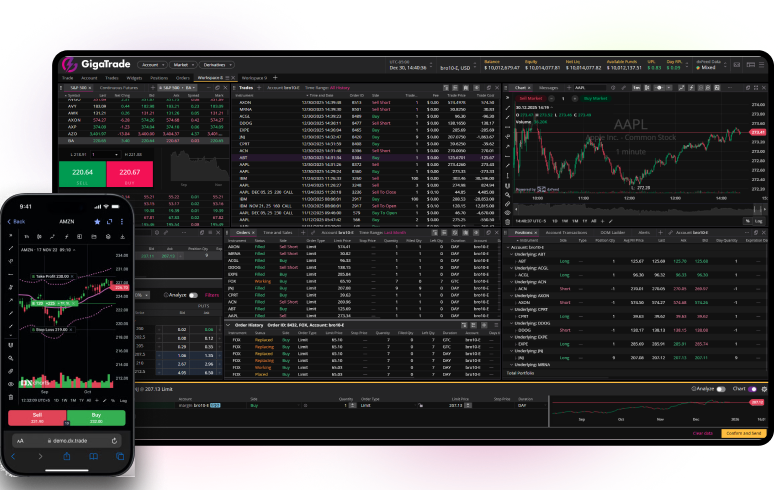Collapse the Underlying: ACGL group
This screenshot has height=490, width=779.
coord(511,268)
